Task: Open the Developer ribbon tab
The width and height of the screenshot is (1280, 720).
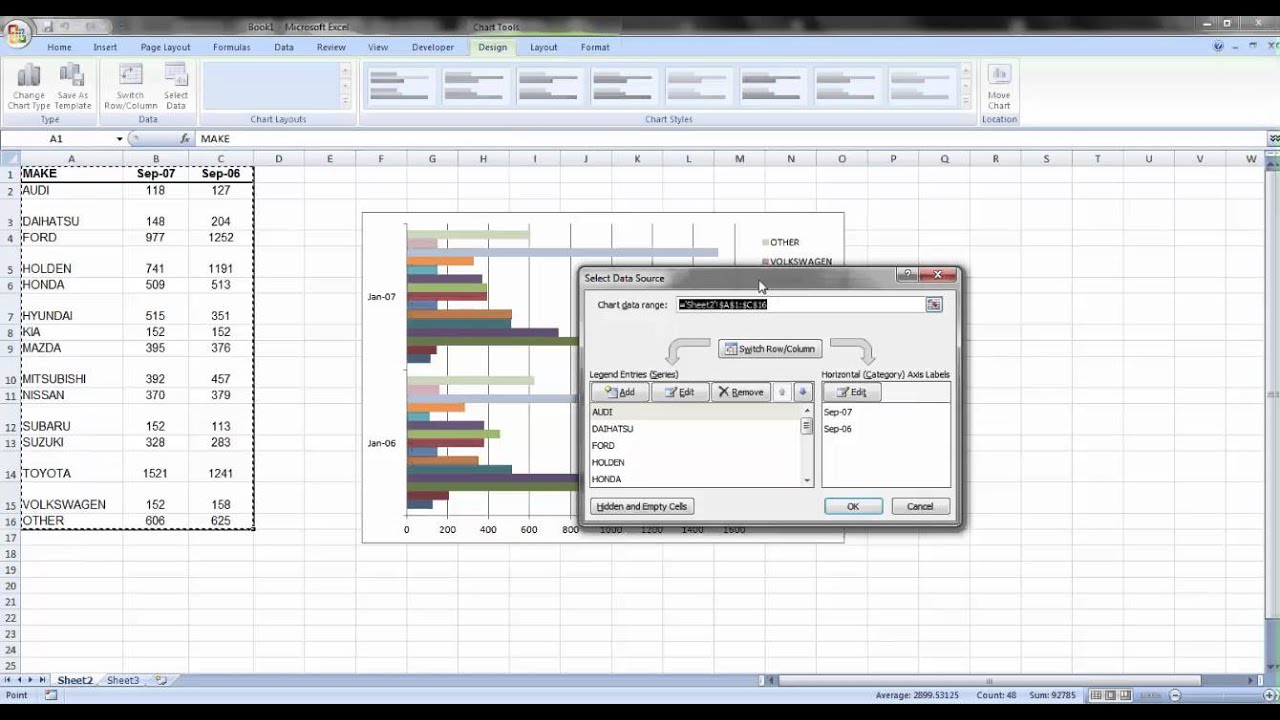Action: tap(433, 47)
